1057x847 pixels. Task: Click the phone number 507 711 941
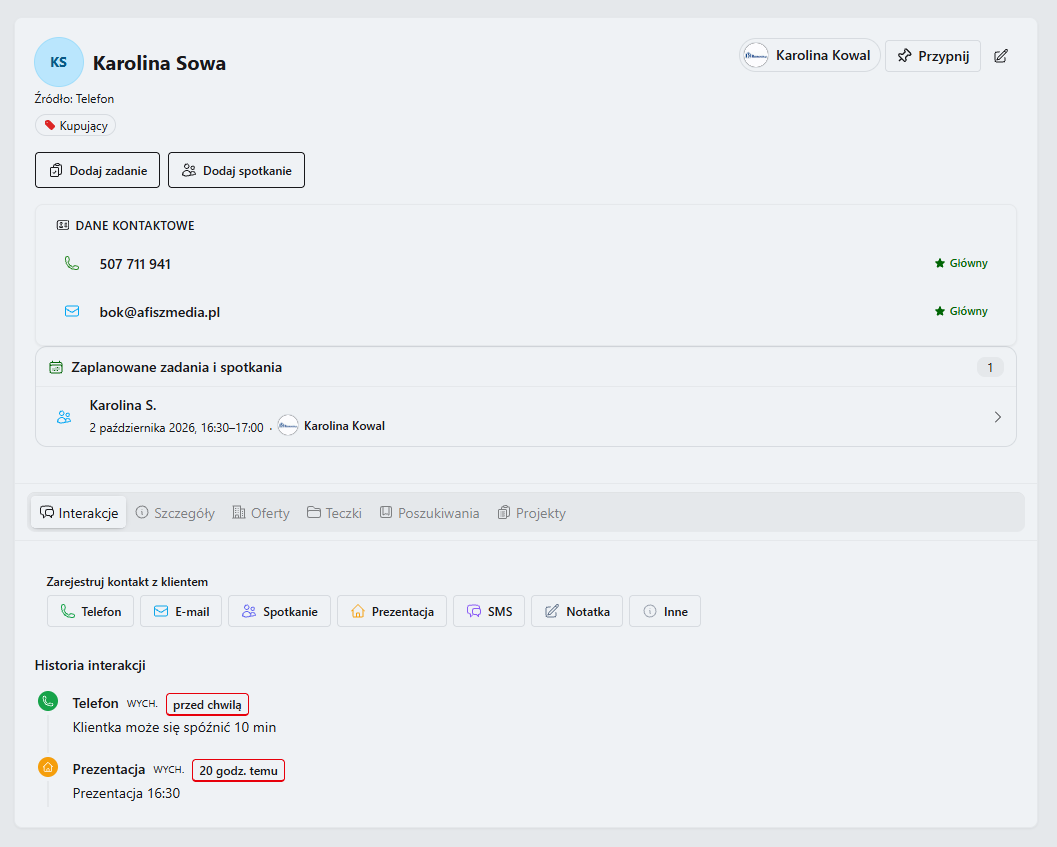pyautogui.click(x=135, y=264)
